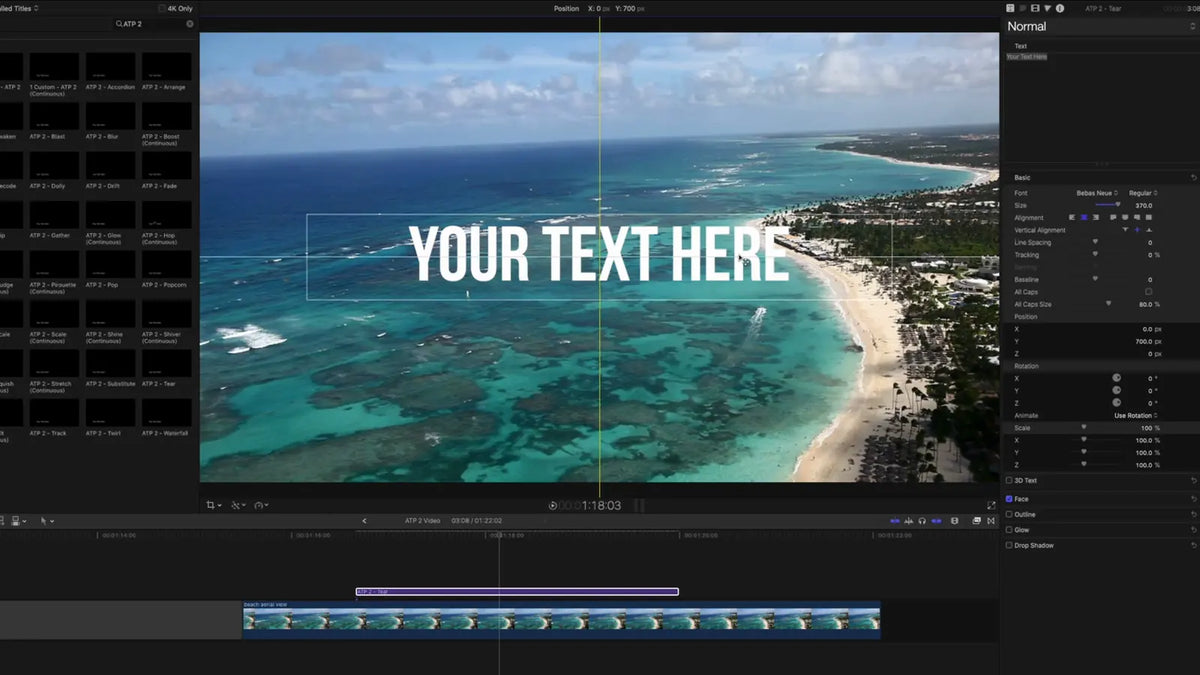Select the ATP 2 - Blur title

pyautogui.click(x=110, y=120)
